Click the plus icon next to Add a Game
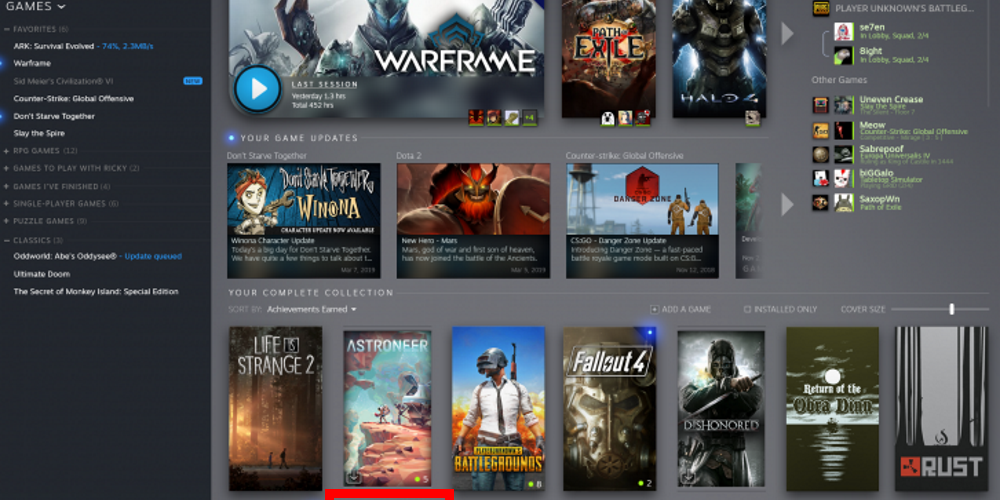1000x500 pixels. tap(654, 309)
